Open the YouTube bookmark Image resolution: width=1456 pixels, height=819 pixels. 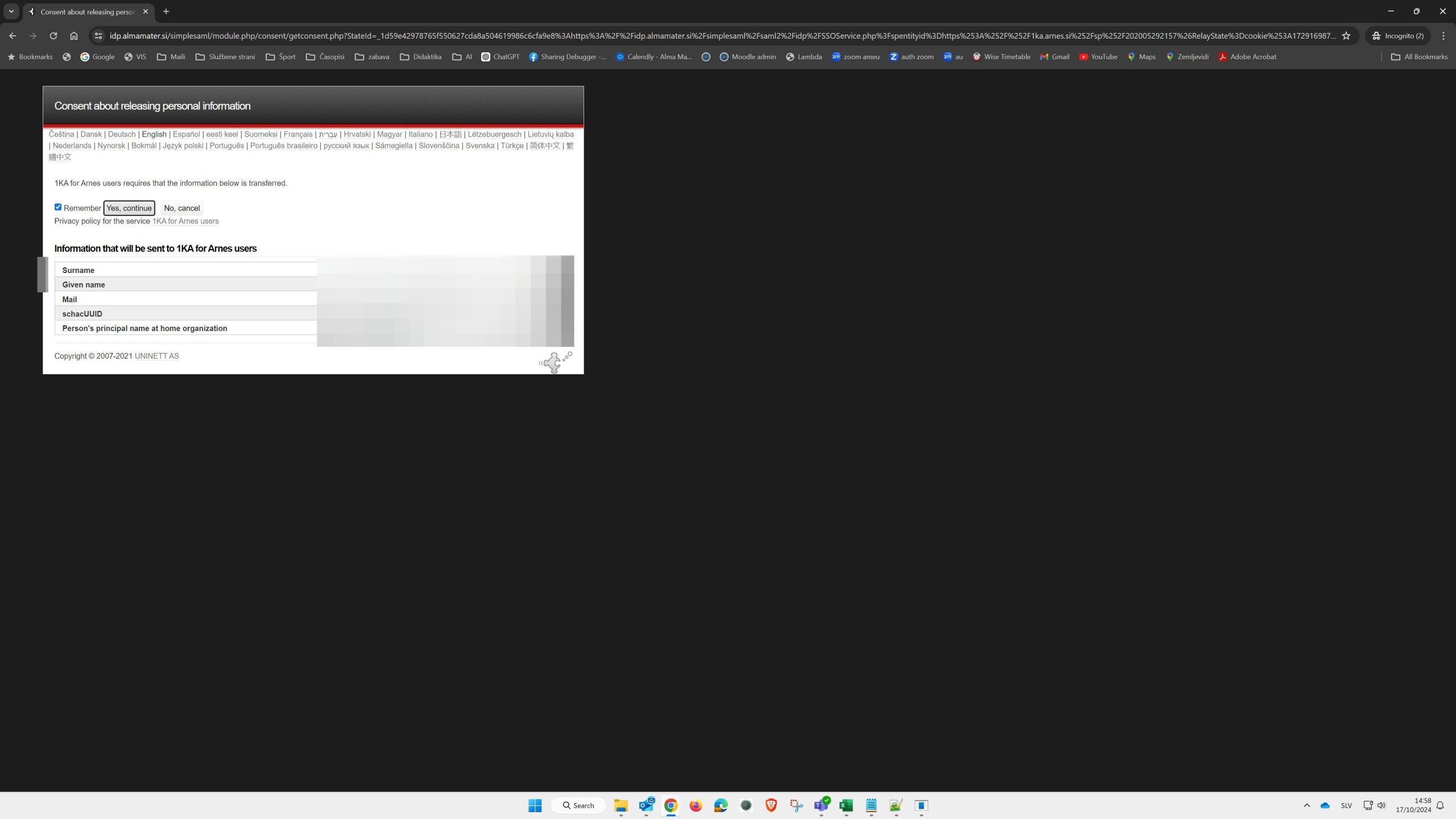click(1098, 57)
